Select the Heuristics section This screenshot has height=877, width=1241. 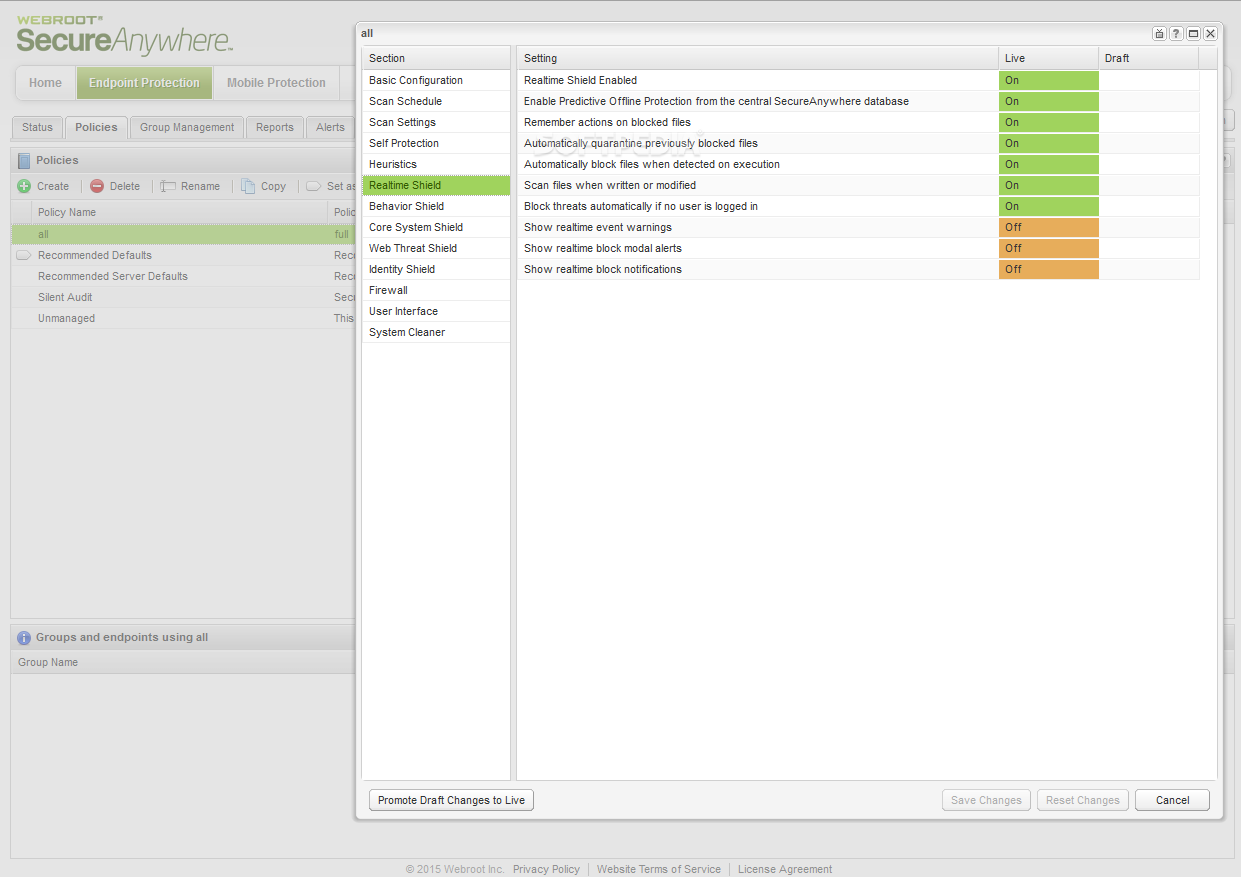[x=436, y=164]
